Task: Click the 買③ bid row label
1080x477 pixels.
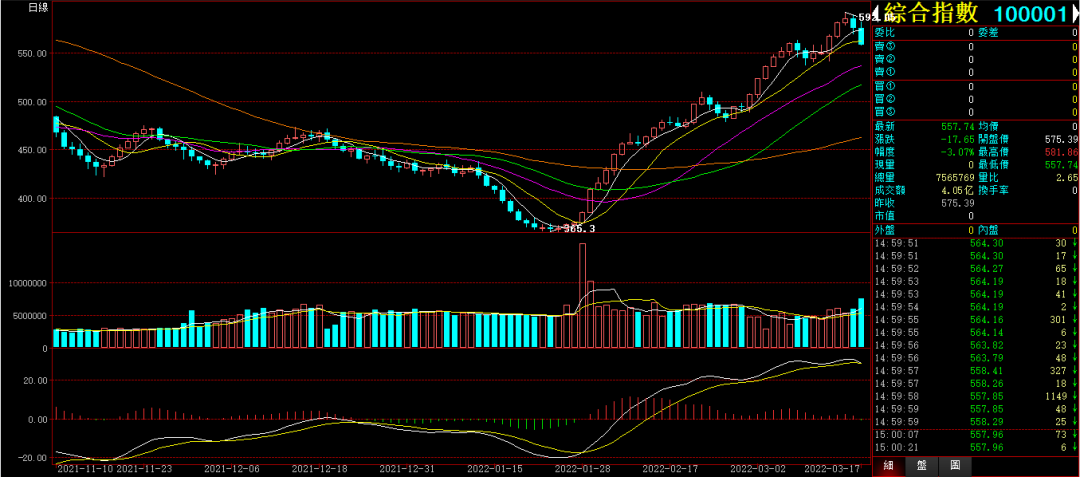Action: (884, 113)
